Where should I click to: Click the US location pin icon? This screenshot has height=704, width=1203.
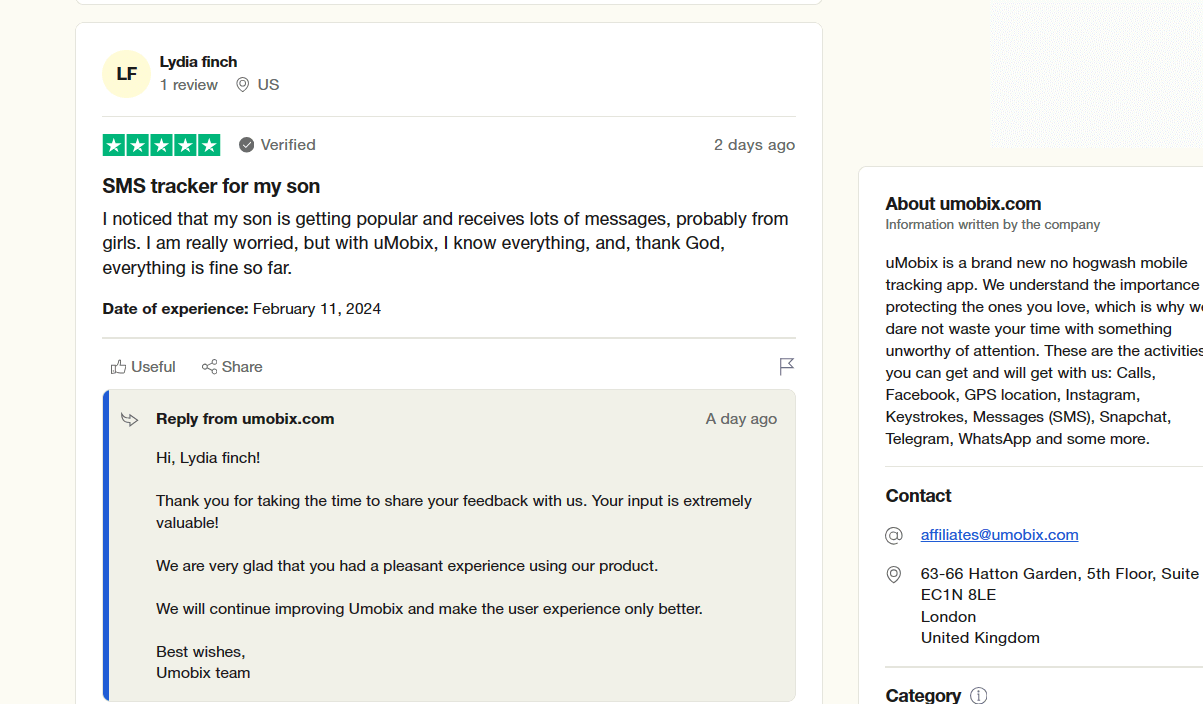tap(242, 85)
